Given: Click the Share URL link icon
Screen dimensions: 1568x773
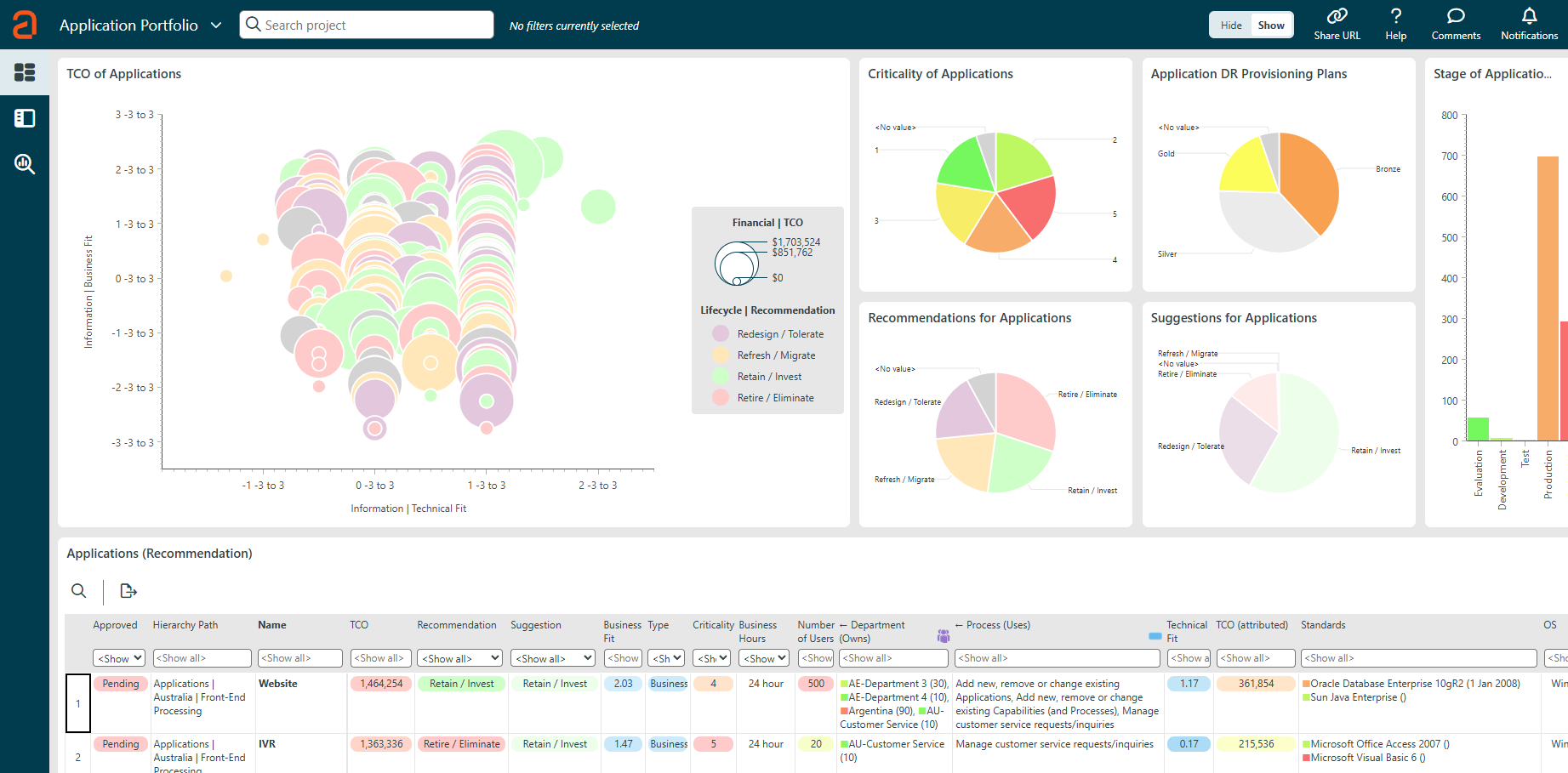Looking at the screenshot, I should [x=1337, y=16].
